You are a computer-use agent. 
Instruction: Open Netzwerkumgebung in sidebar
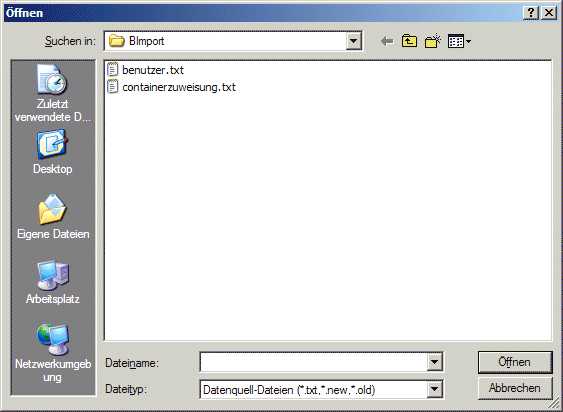tap(53, 353)
